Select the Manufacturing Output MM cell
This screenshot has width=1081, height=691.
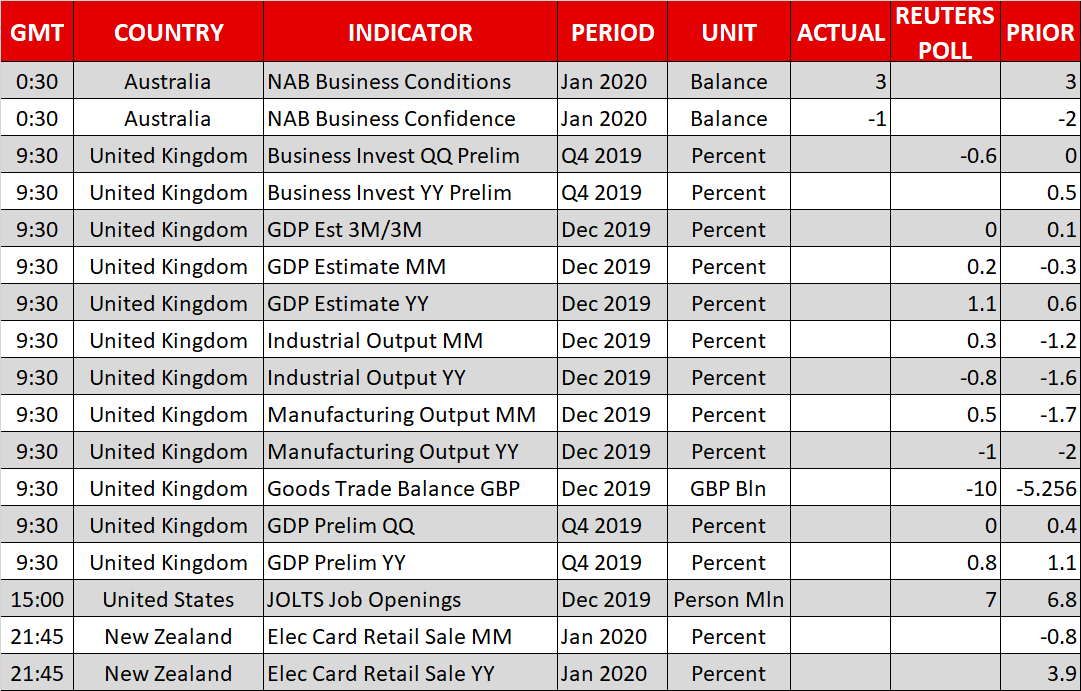click(401, 415)
